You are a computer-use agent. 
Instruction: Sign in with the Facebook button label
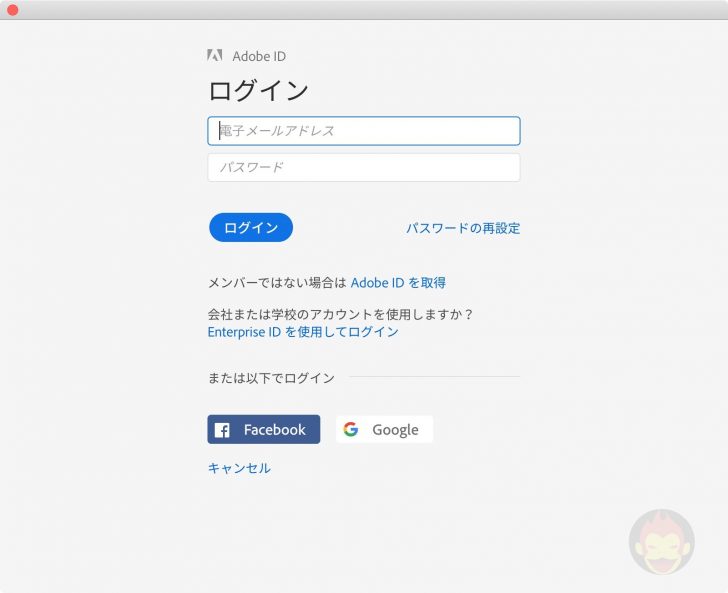click(274, 430)
